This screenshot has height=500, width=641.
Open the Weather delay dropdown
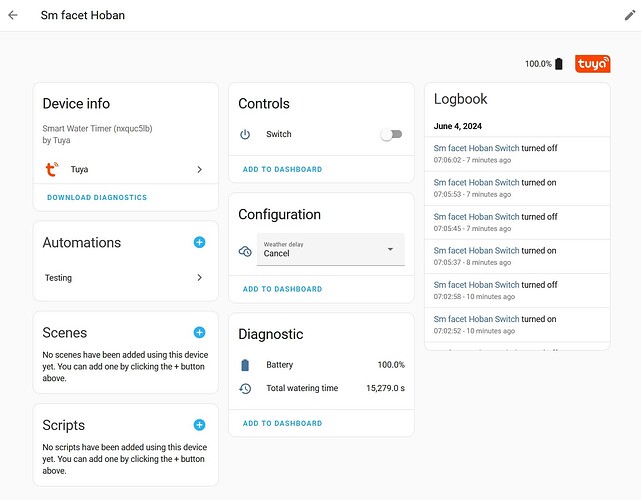tap(330, 249)
